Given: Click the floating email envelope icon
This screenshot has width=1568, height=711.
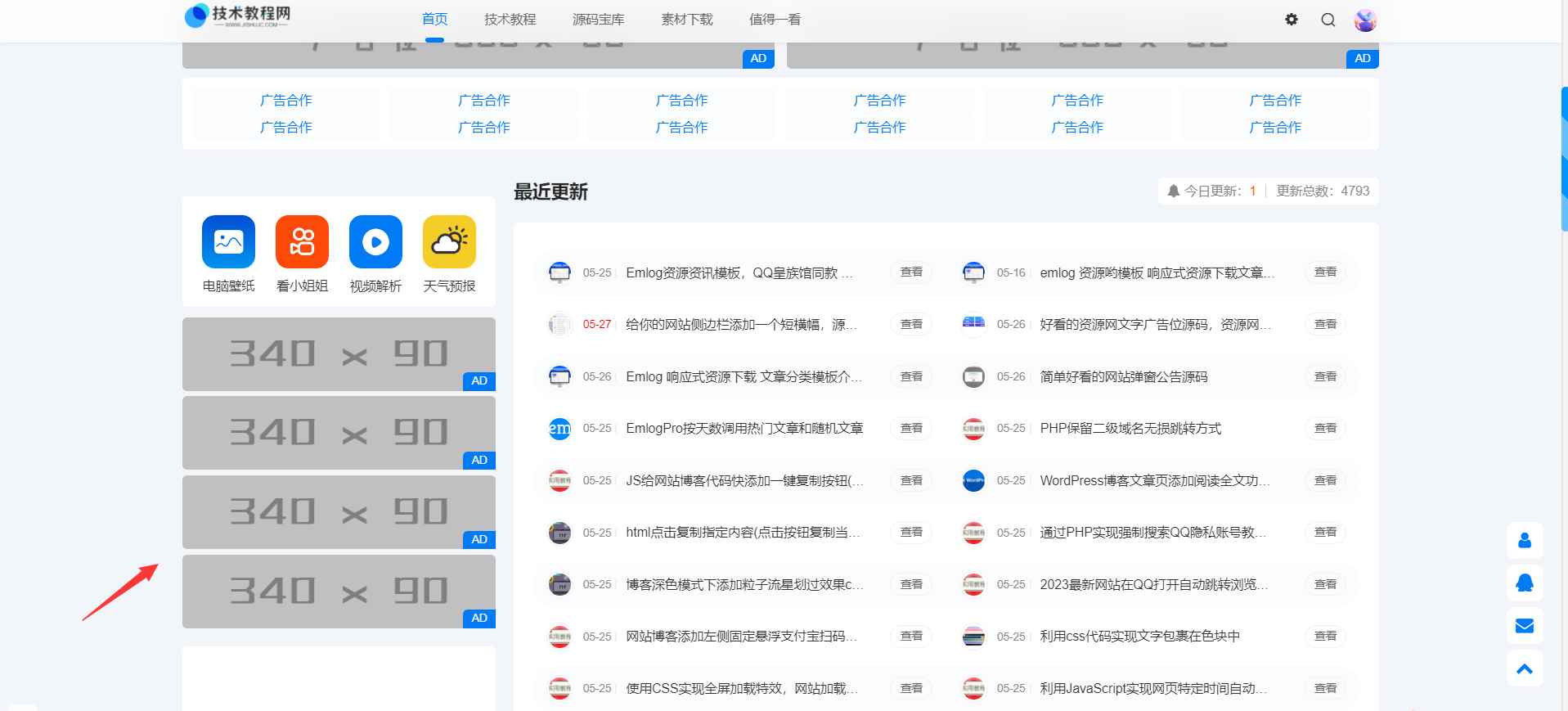Looking at the screenshot, I should pos(1525,626).
